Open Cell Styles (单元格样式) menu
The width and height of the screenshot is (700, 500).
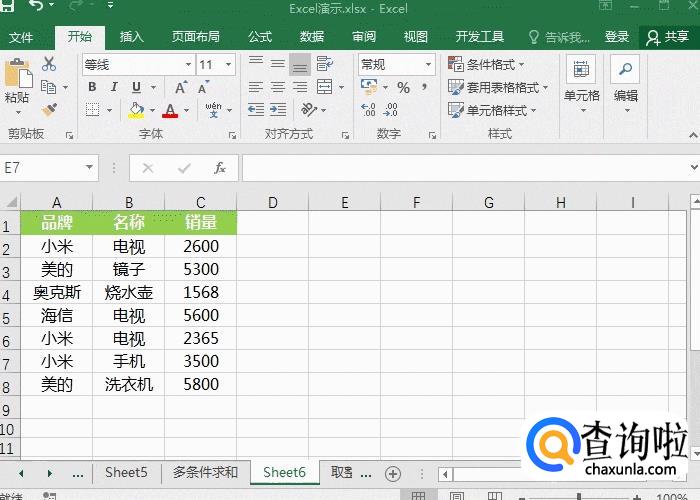pos(492,110)
